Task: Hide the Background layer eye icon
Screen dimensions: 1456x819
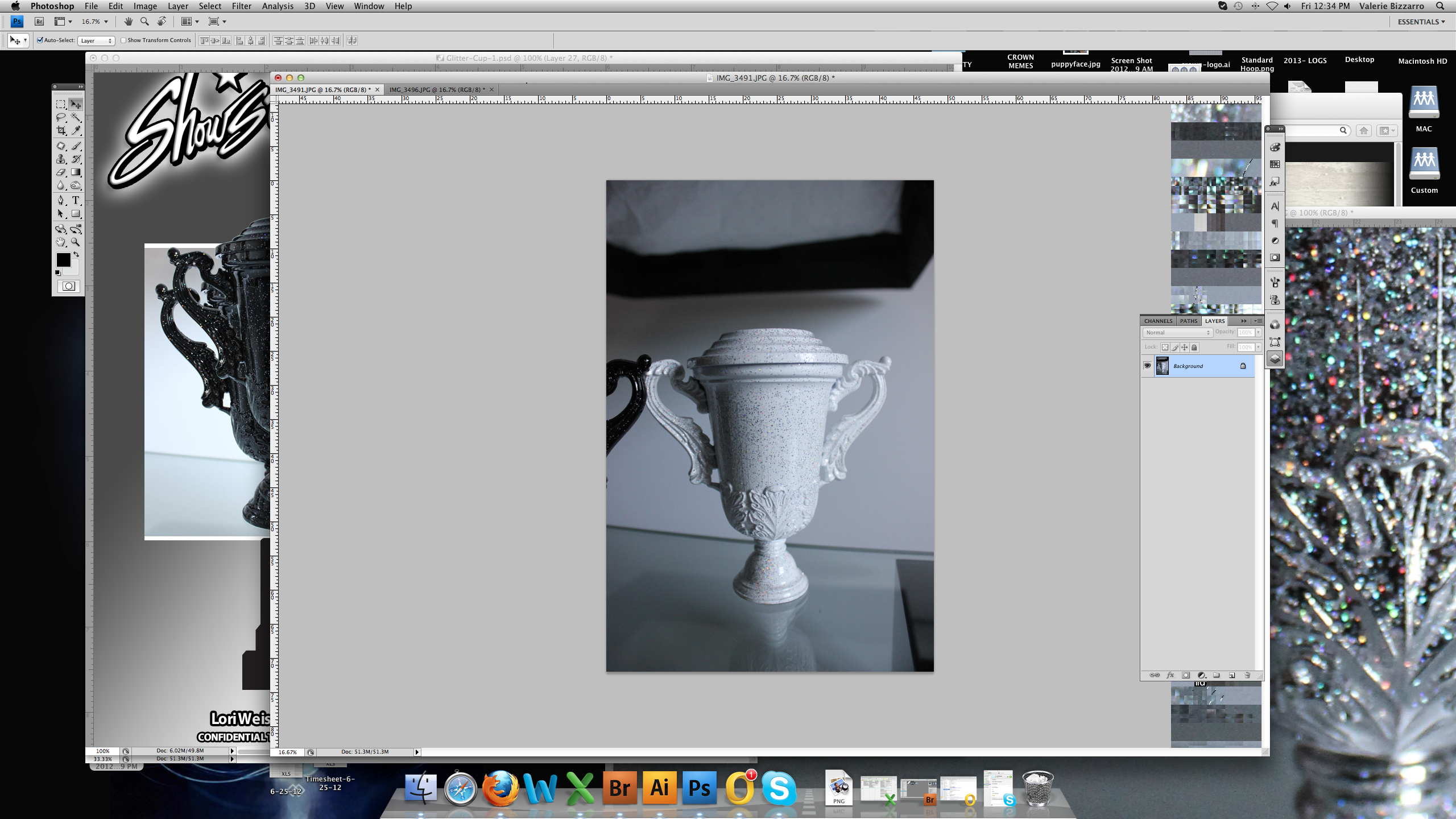Action: [1147, 366]
